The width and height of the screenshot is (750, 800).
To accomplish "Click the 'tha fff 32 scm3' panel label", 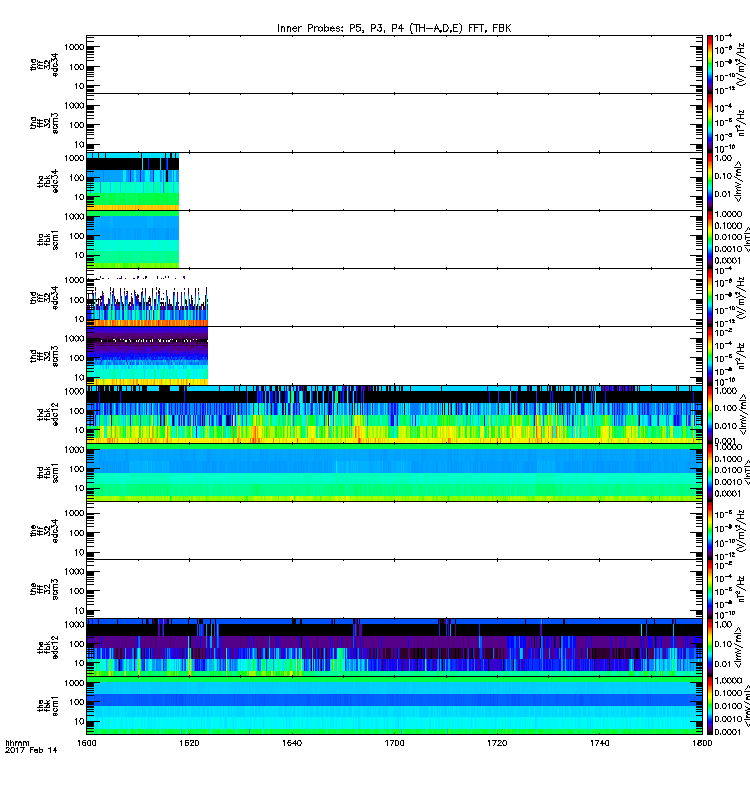I will (x=45, y=123).
